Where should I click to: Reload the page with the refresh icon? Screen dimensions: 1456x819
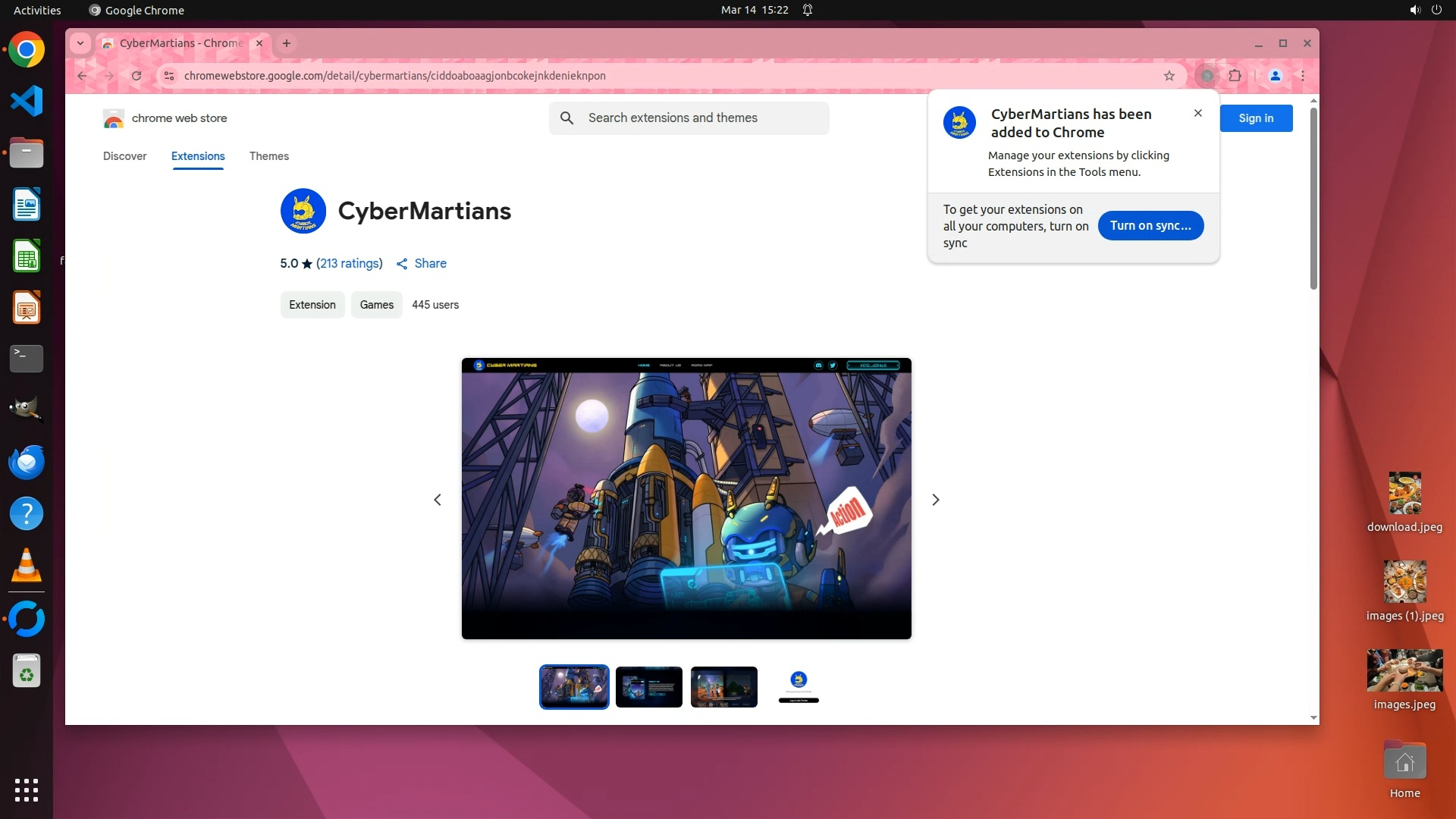click(136, 76)
